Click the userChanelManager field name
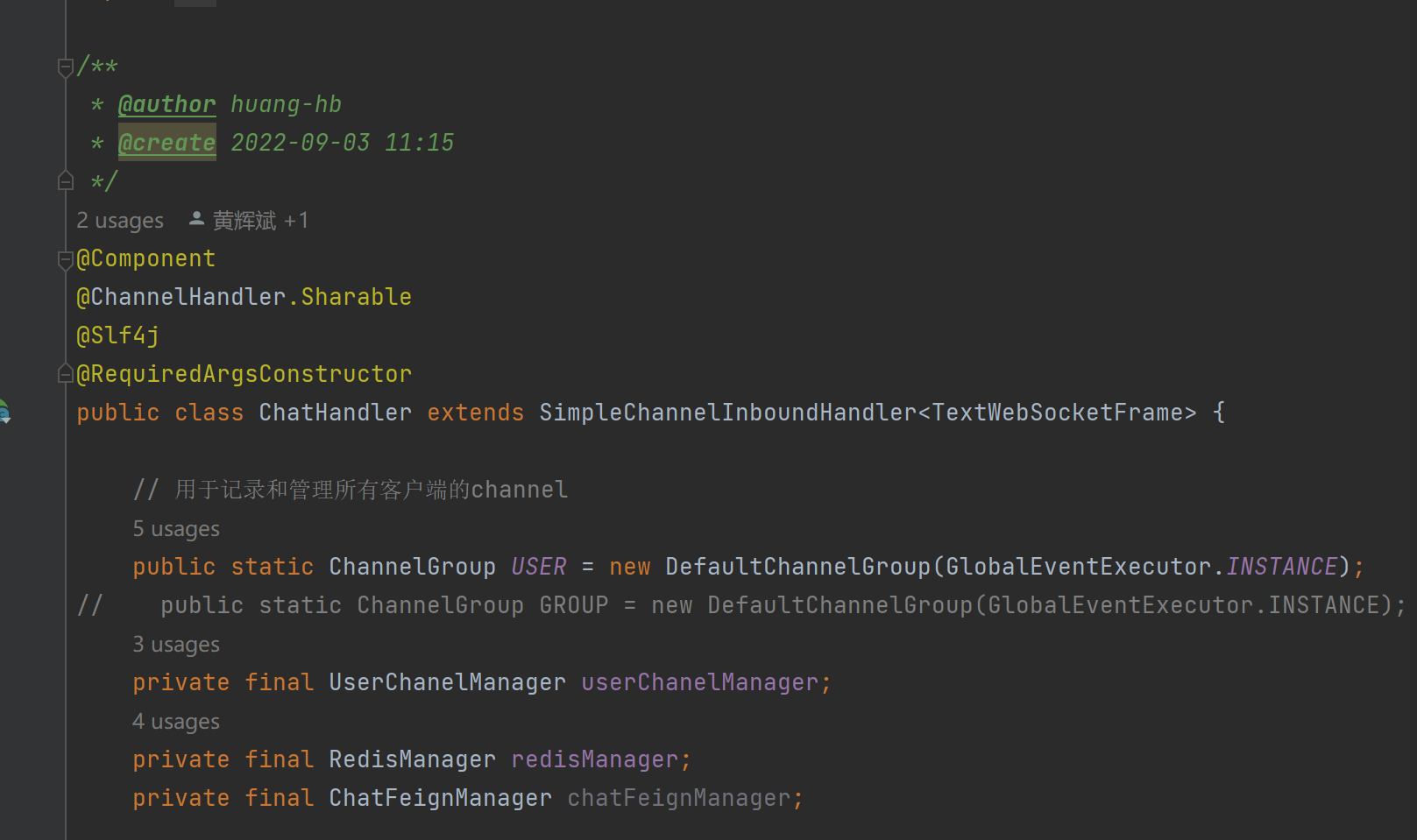This screenshot has width=1417, height=840. click(700, 682)
